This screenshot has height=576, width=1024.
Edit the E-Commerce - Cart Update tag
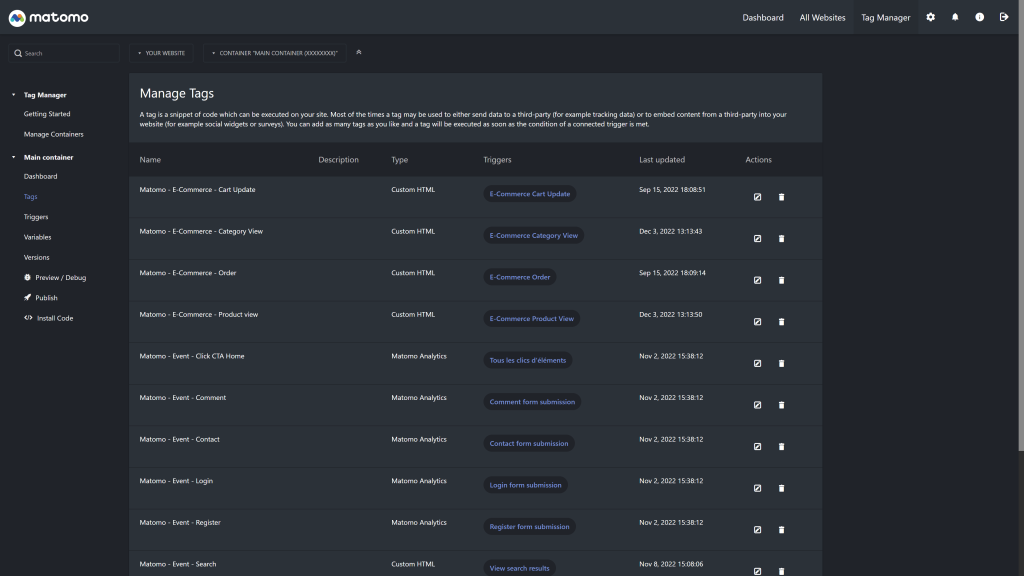point(758,197)
